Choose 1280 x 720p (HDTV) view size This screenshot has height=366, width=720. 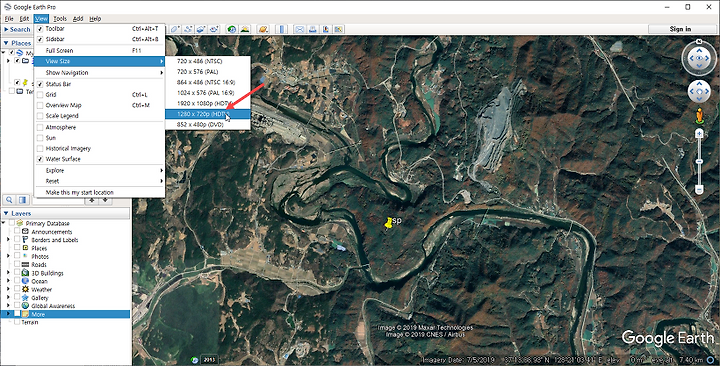tap(208, 114)
